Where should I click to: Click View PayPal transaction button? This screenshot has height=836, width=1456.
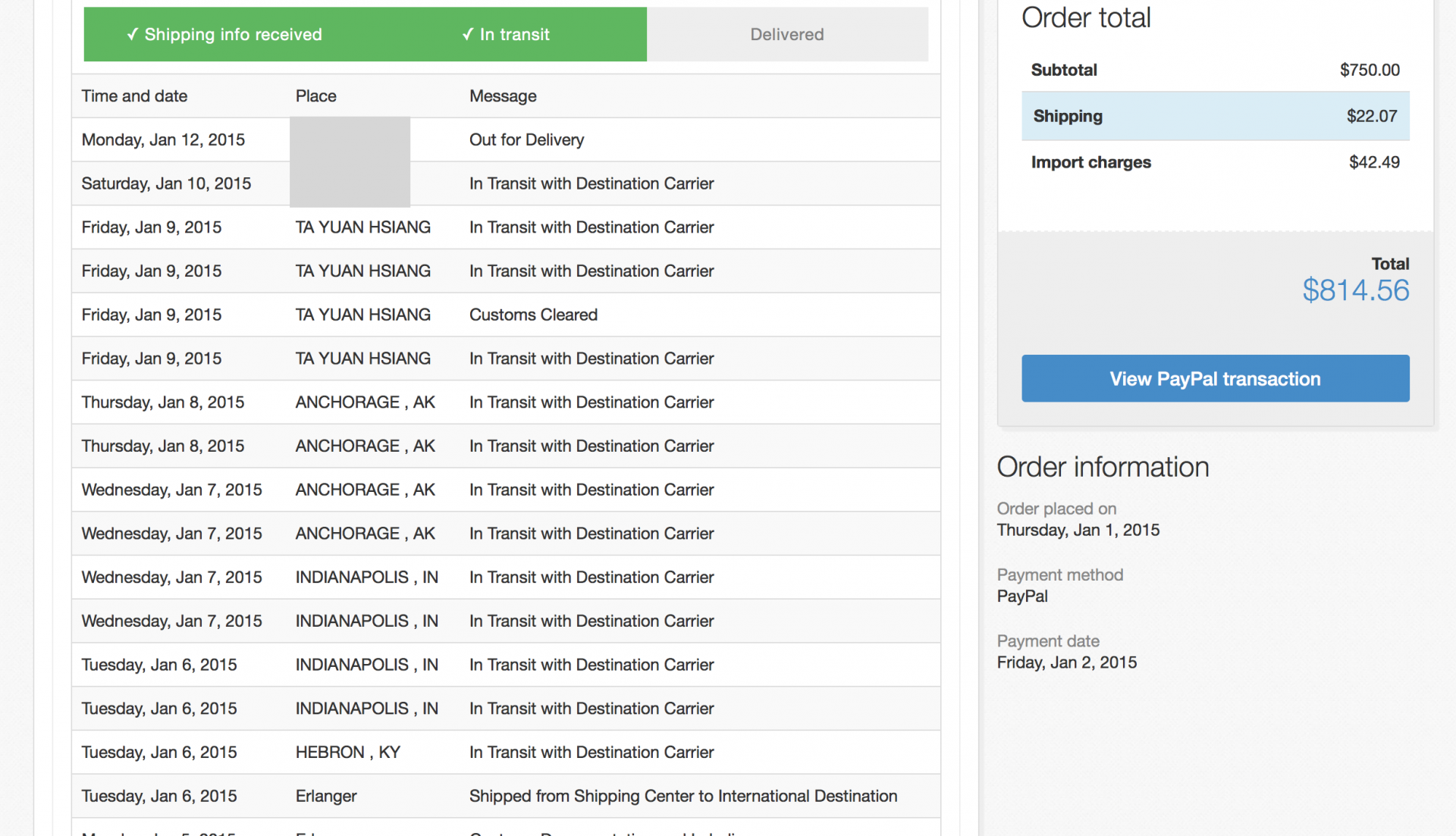point(1215,378)
